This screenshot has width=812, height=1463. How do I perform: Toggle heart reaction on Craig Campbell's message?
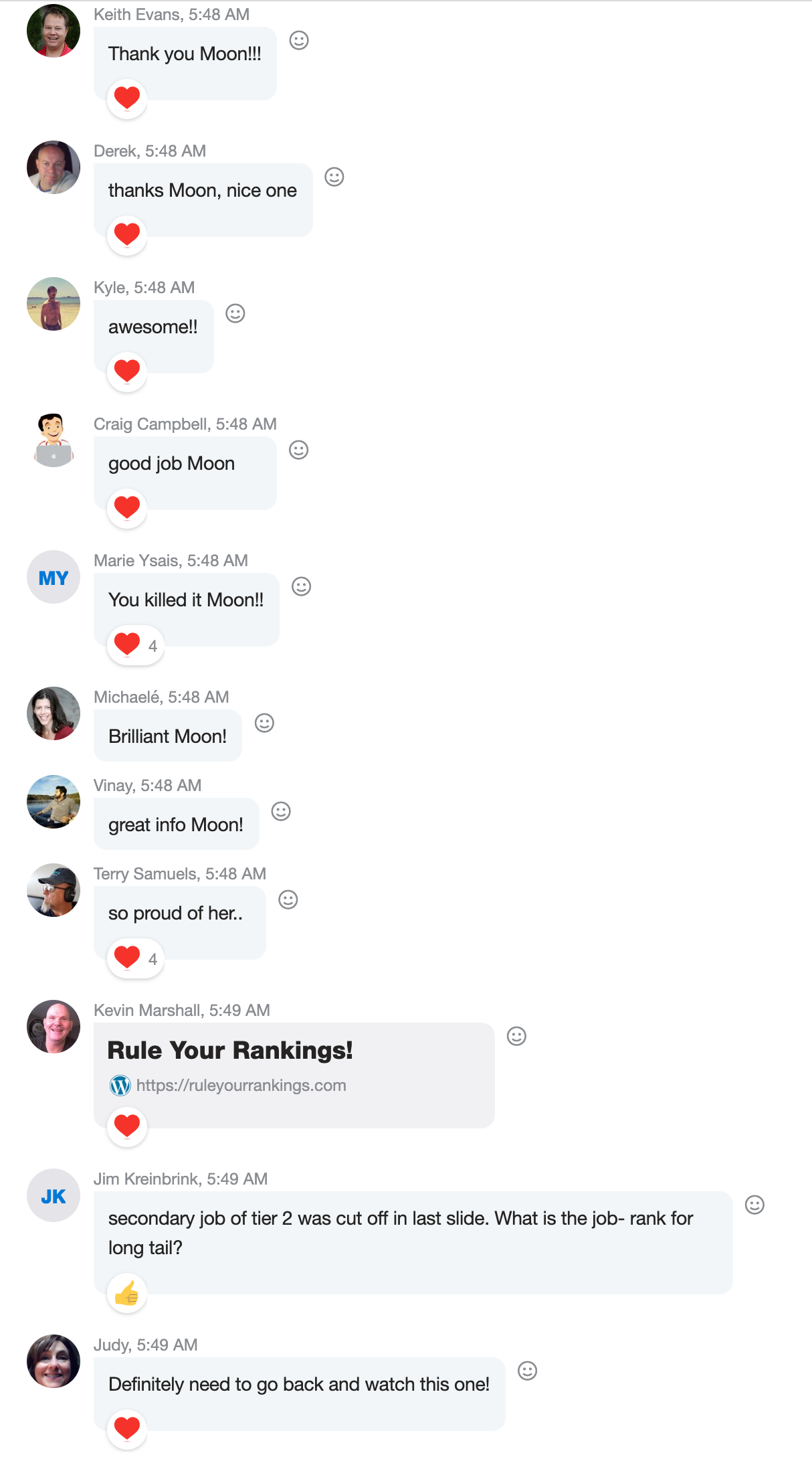(x=127, y=509)
